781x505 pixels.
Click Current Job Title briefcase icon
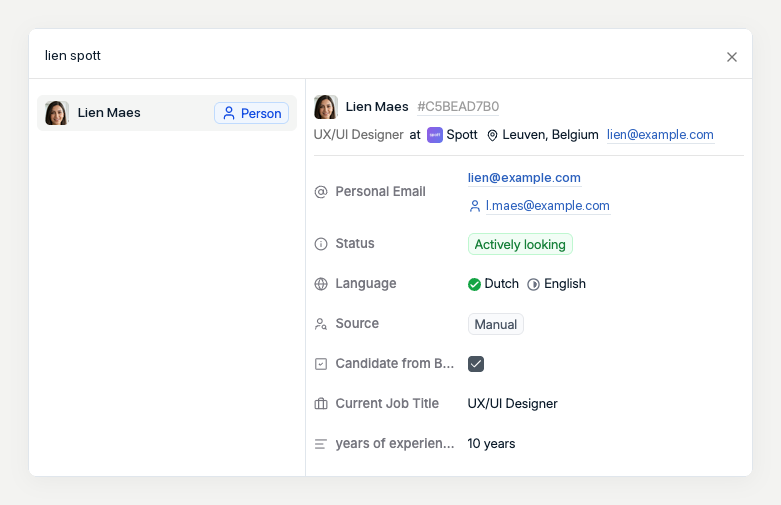[x=321, y=404]
